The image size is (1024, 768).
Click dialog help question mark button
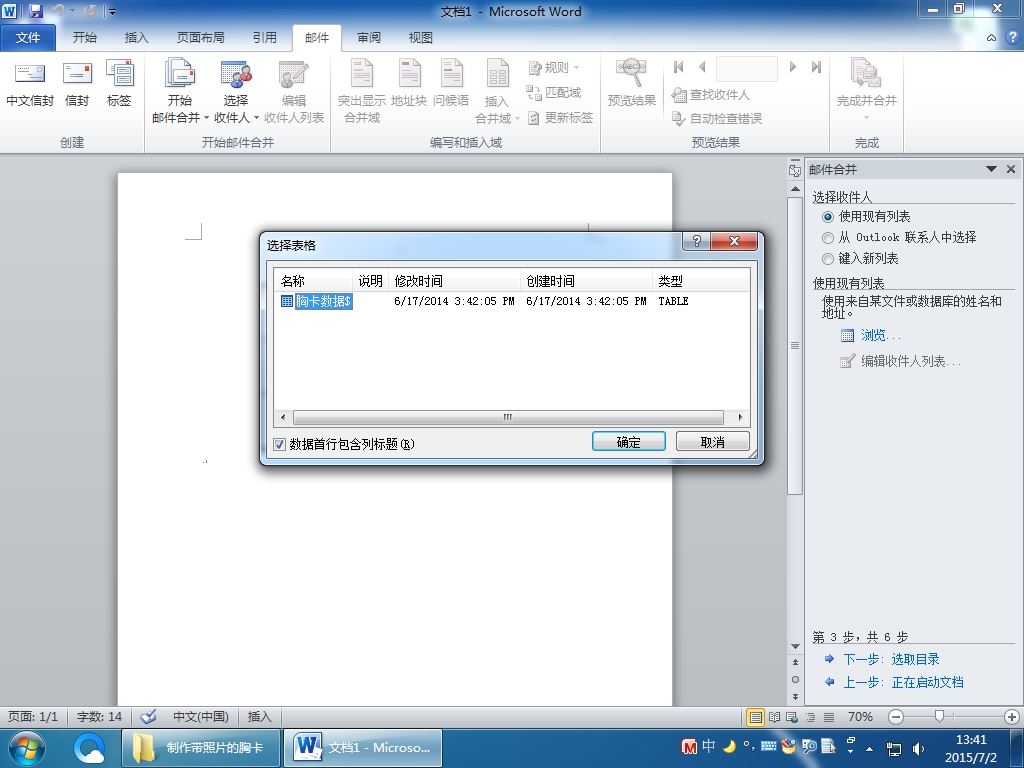(696, 241)
